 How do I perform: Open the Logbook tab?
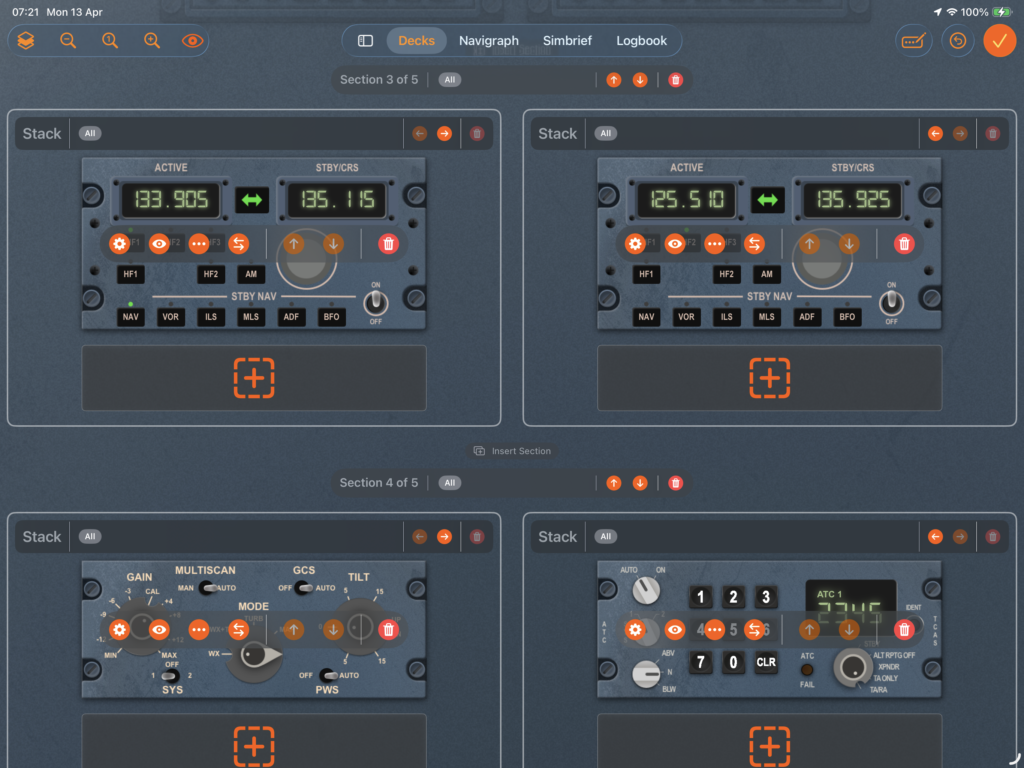point(641,41)
